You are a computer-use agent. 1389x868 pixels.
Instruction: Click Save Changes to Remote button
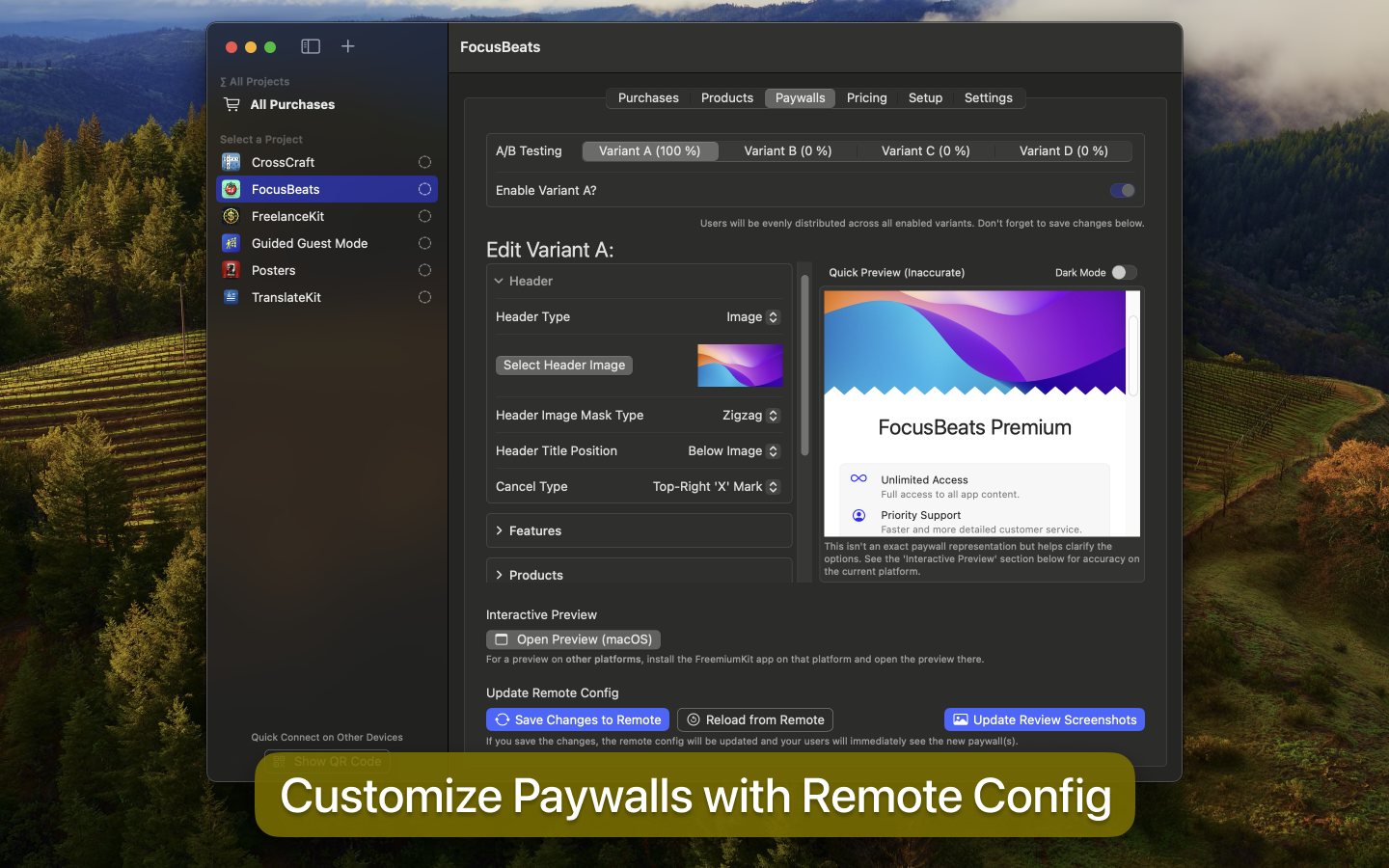coord(578,719)
